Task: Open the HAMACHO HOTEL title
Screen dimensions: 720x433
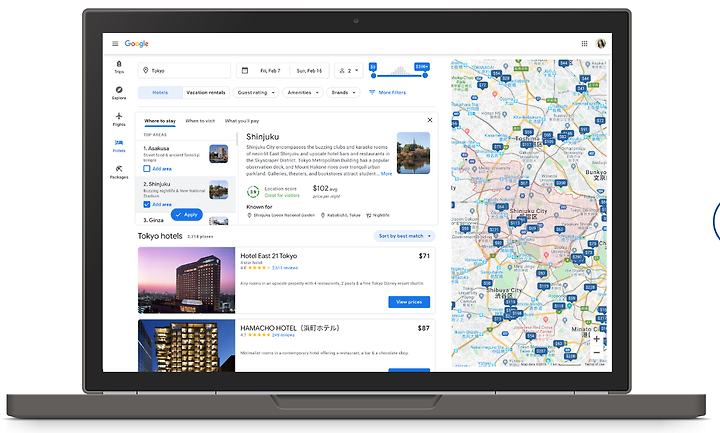Action: [290, 328]
